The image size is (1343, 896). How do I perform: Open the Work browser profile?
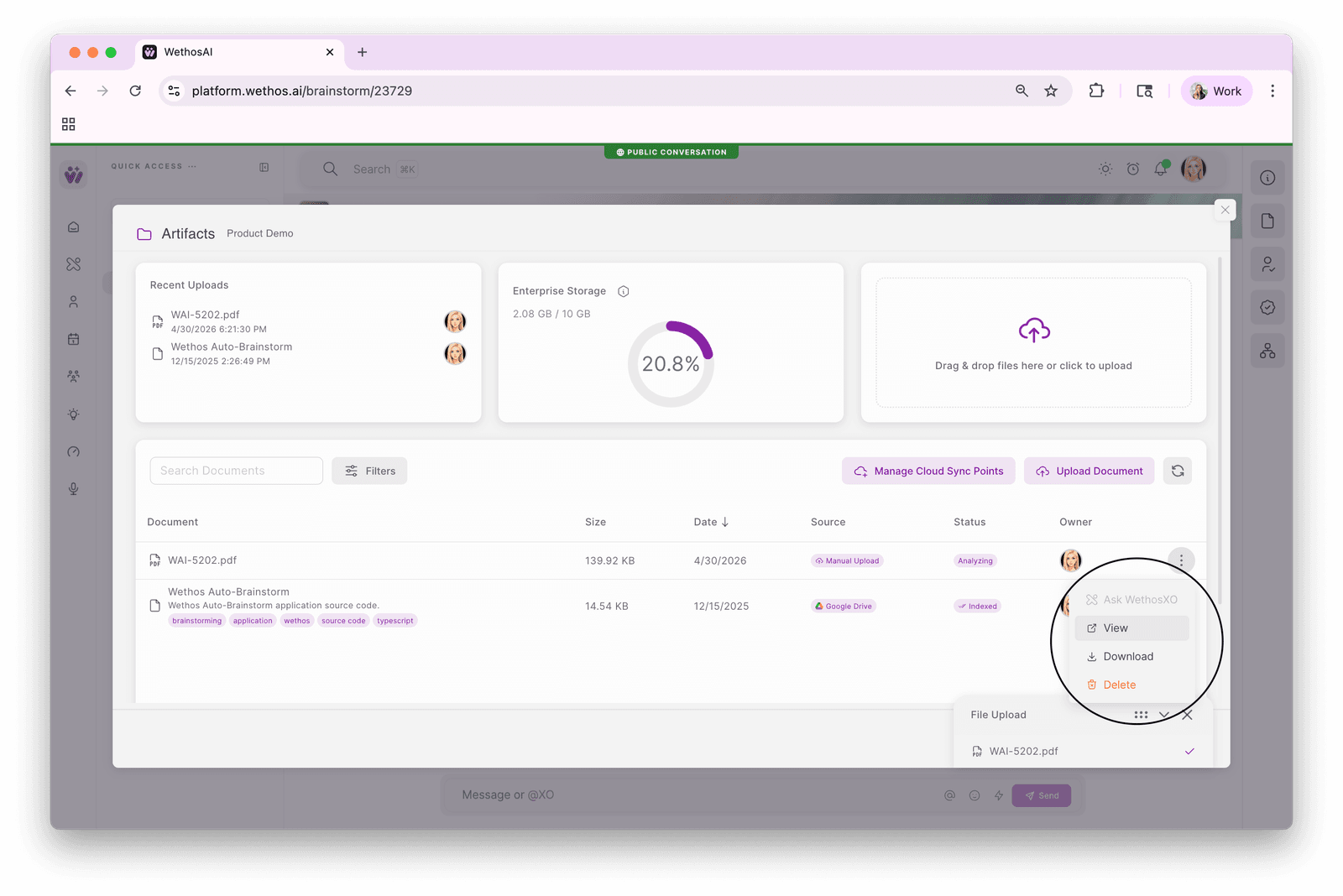[x=1216, y=91]
